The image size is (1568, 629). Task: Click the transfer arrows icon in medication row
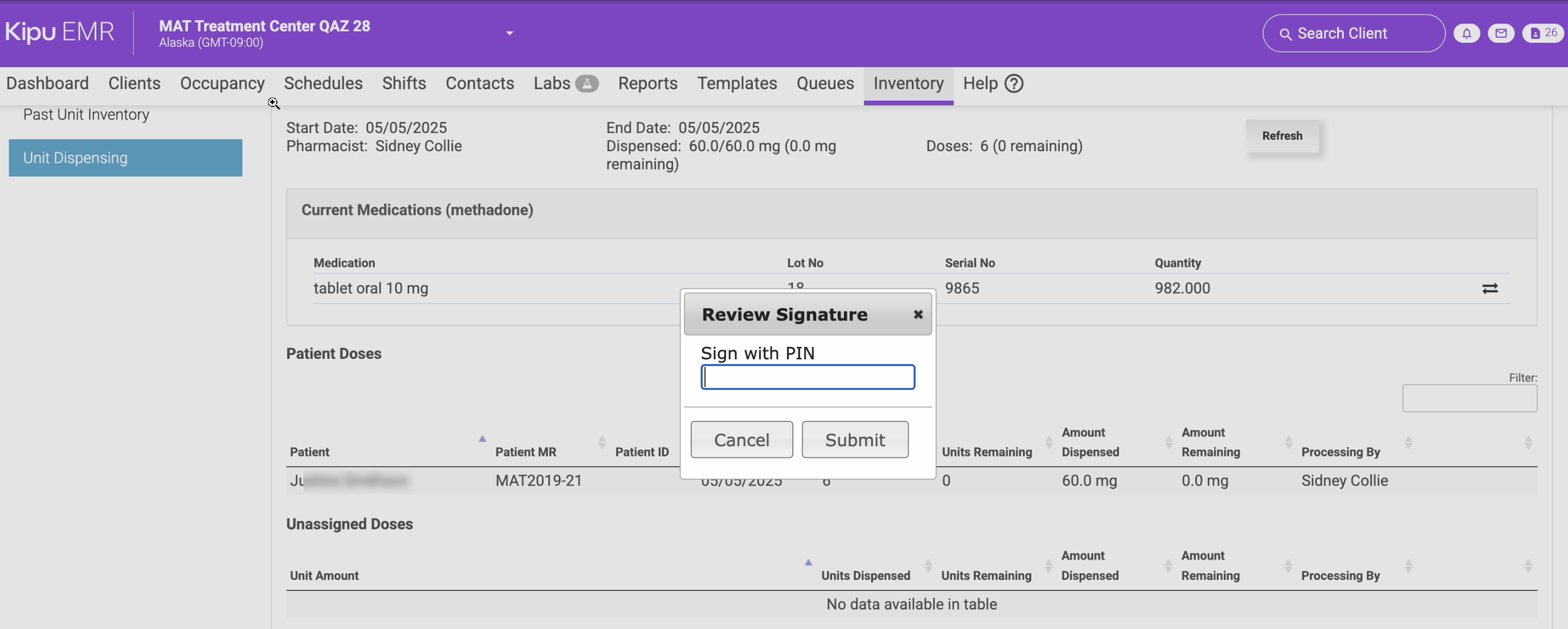[1489, 288]
